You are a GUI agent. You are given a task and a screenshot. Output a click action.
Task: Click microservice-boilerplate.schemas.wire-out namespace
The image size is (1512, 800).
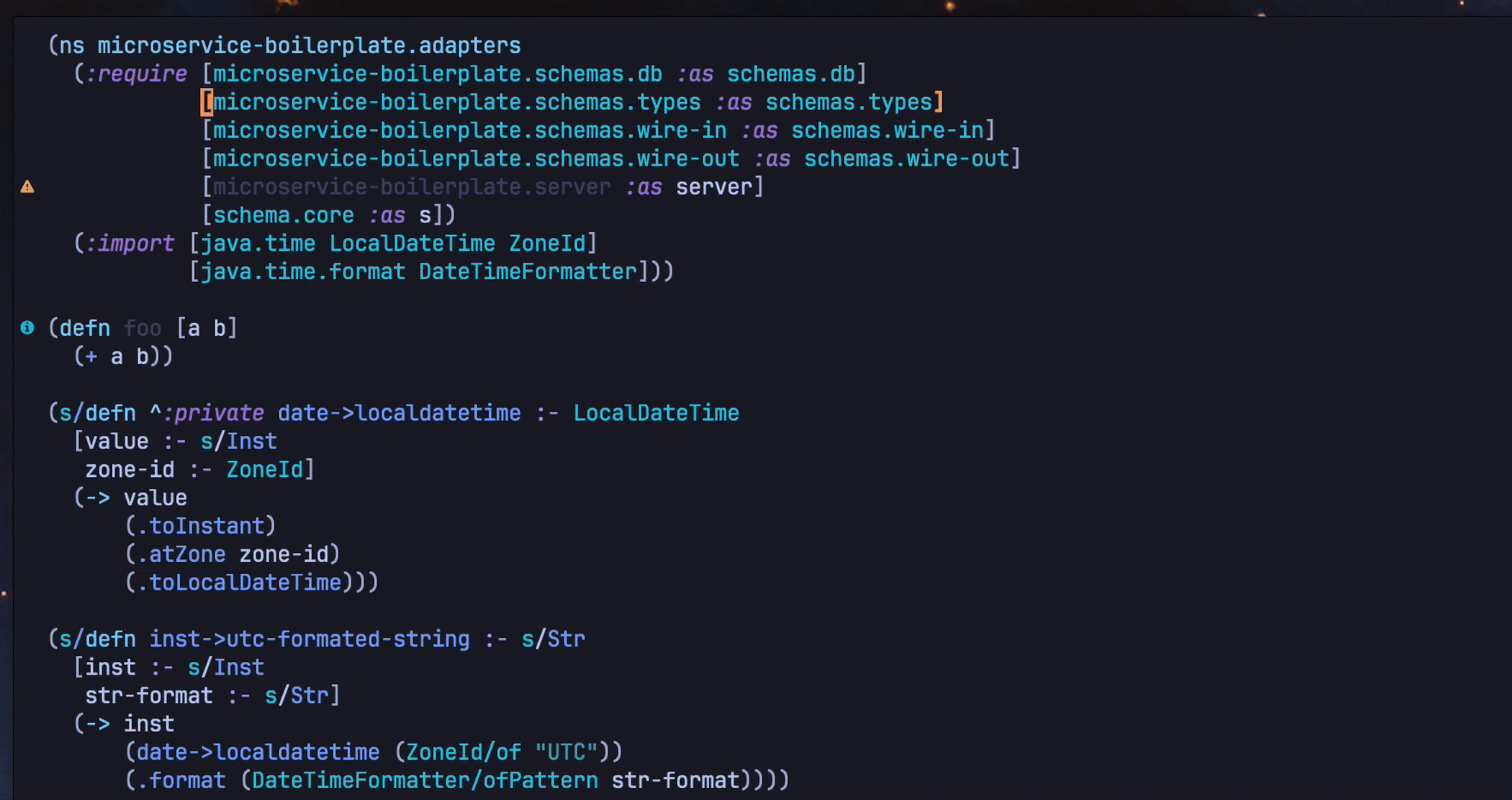[476, 159]
